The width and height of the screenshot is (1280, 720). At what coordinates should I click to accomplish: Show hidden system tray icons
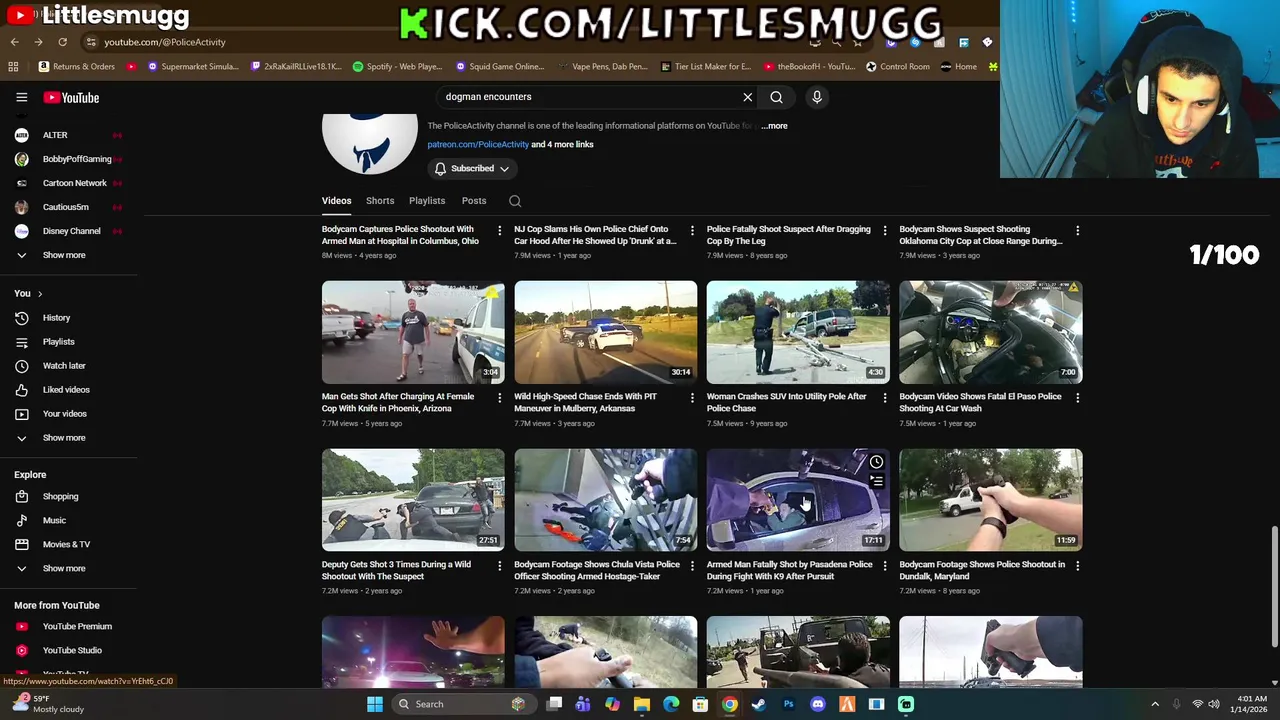pyautogui.click(x=1154, y=704)
